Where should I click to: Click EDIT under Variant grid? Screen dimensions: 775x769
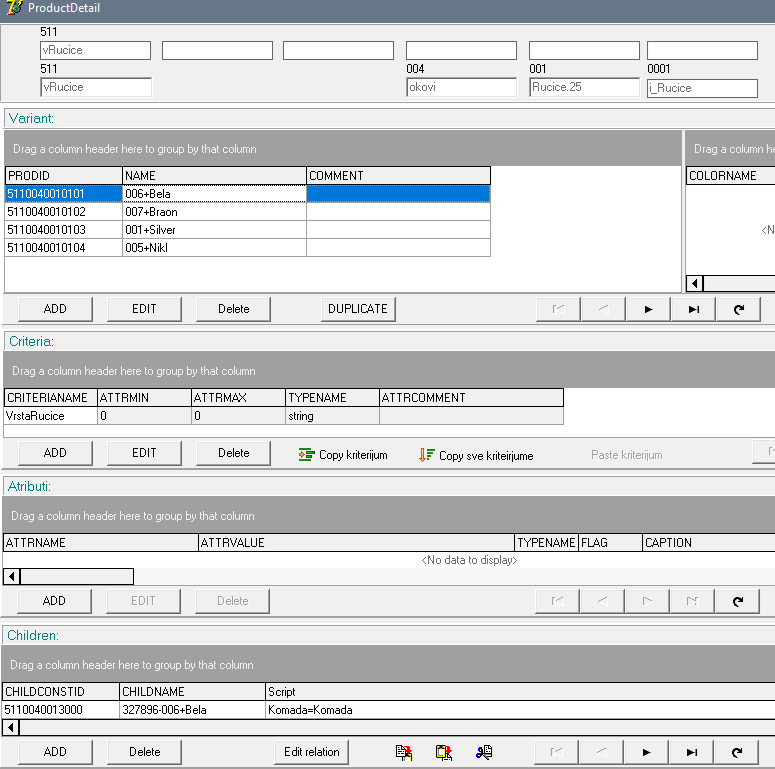144,309
